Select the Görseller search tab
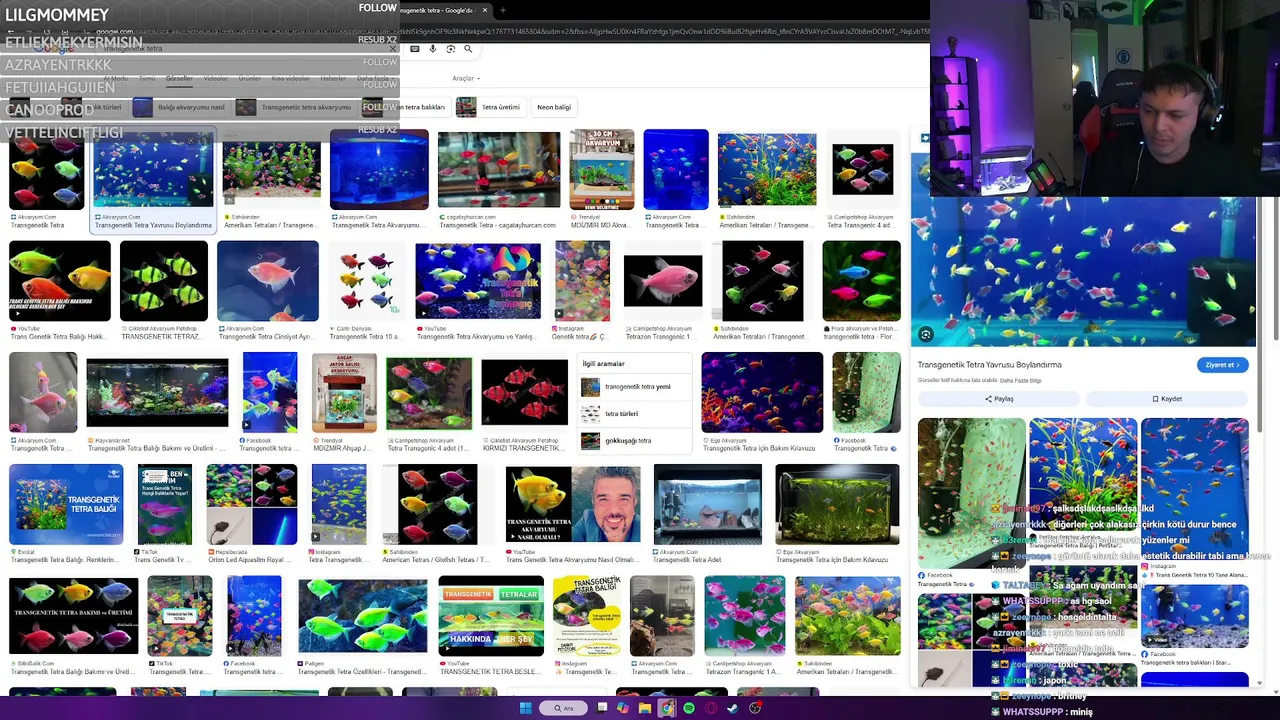Viewport: 1280px width, 720px height. pos(179,78)
